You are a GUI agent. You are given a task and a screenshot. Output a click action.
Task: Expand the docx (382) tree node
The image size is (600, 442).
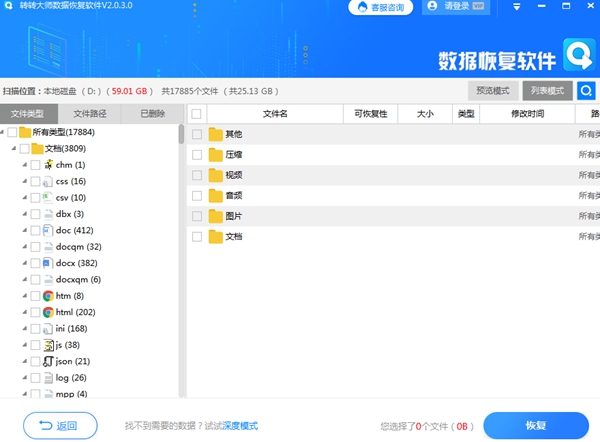[24, 263]
